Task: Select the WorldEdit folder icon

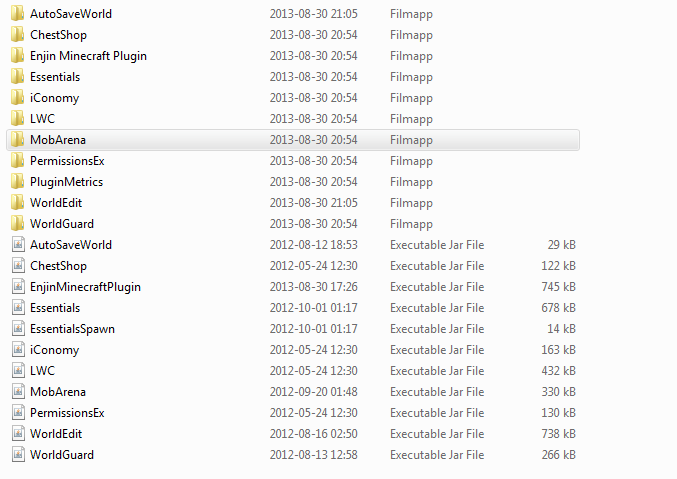Action: coord(17,203)
